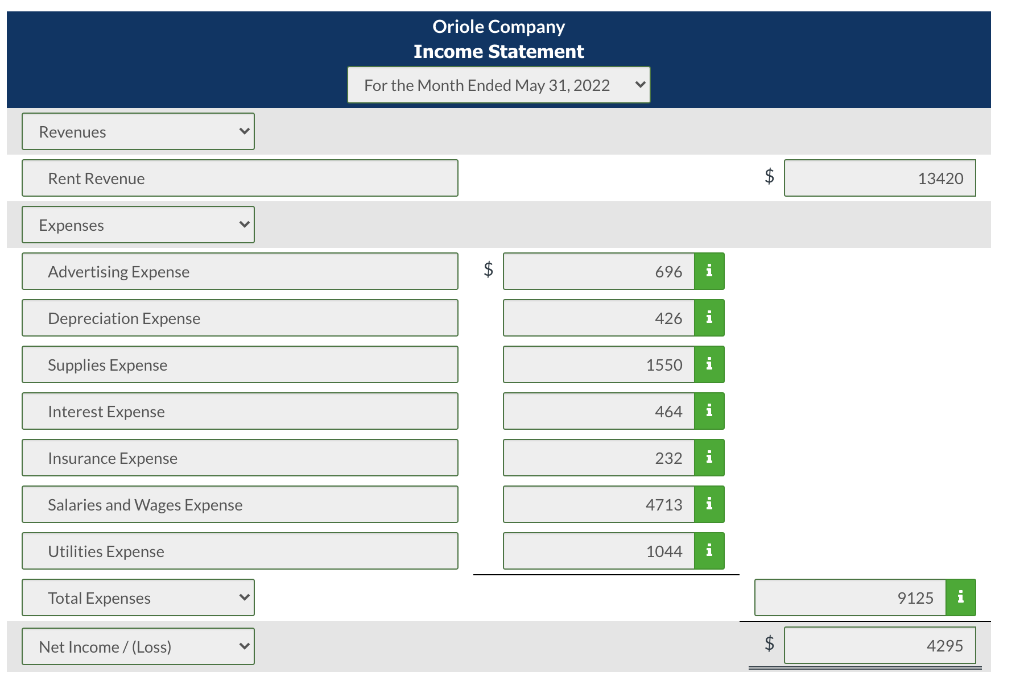Screen dimensions: 1024x689
Task: Click the info icon for Salaries and Wages Expense
Action: pos(711,504)
